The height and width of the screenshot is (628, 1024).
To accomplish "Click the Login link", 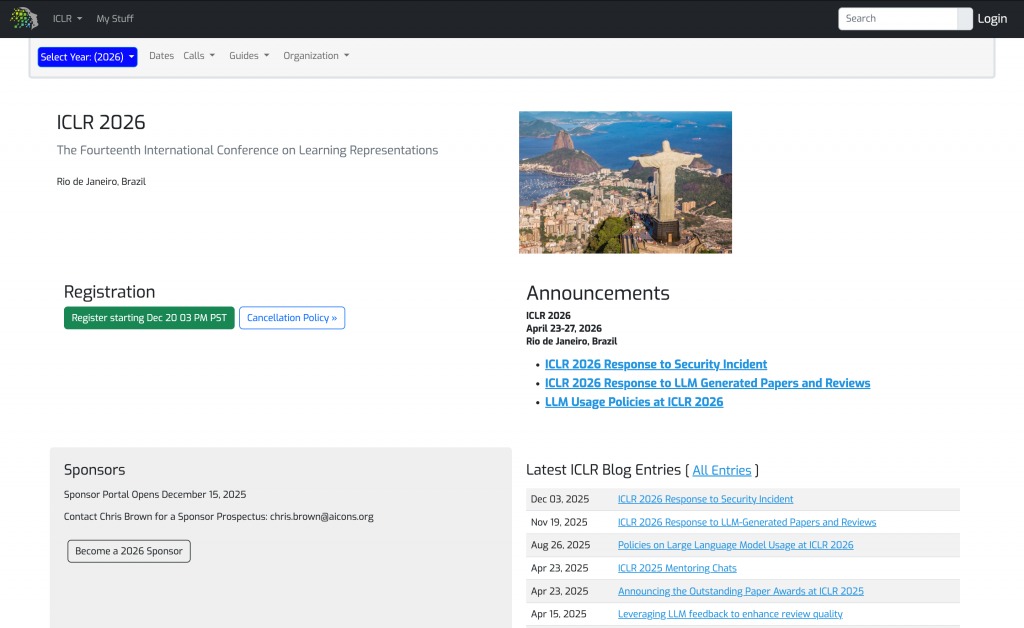I will (992, 19).
